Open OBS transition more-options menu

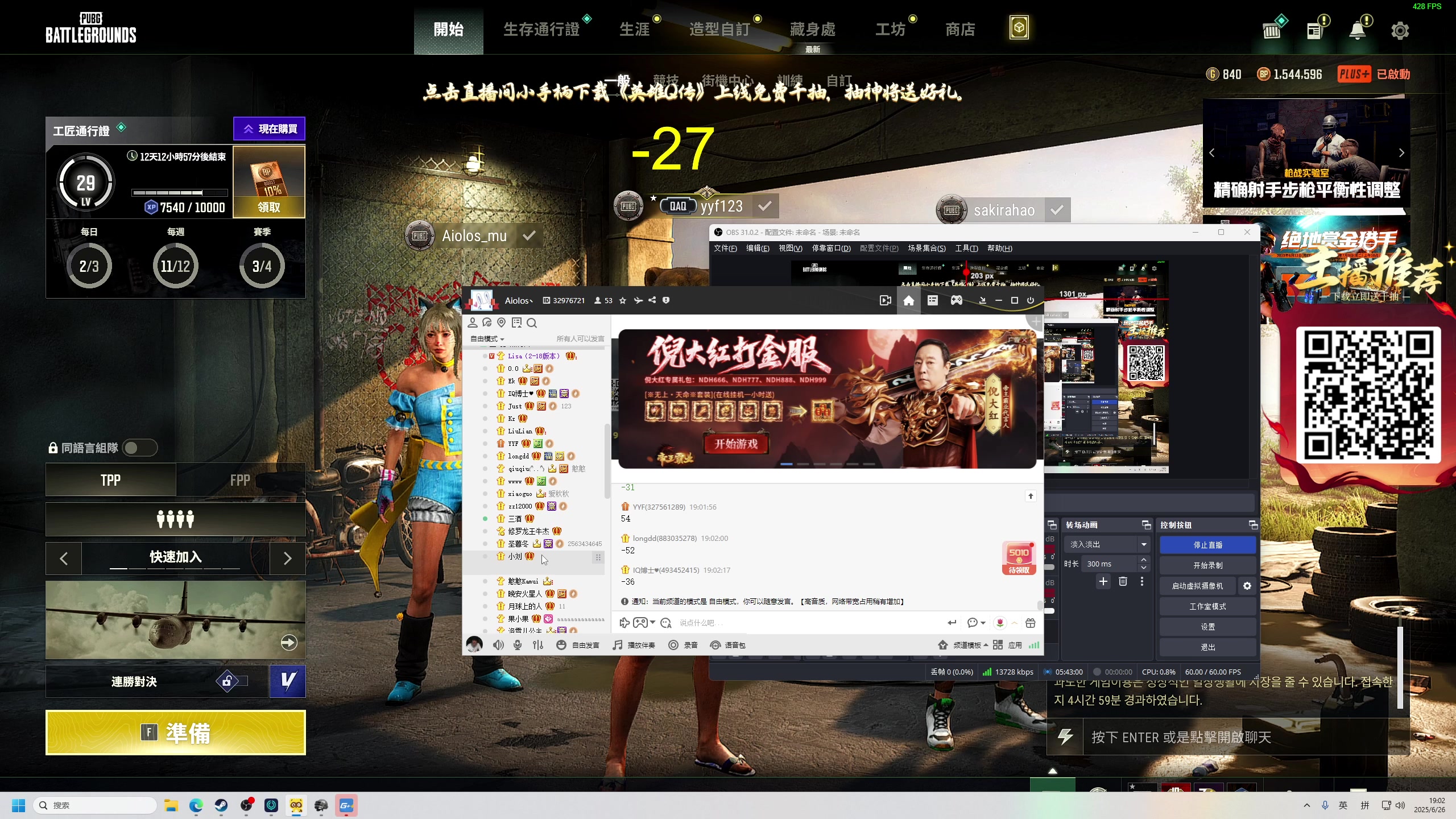(1141, 581)
